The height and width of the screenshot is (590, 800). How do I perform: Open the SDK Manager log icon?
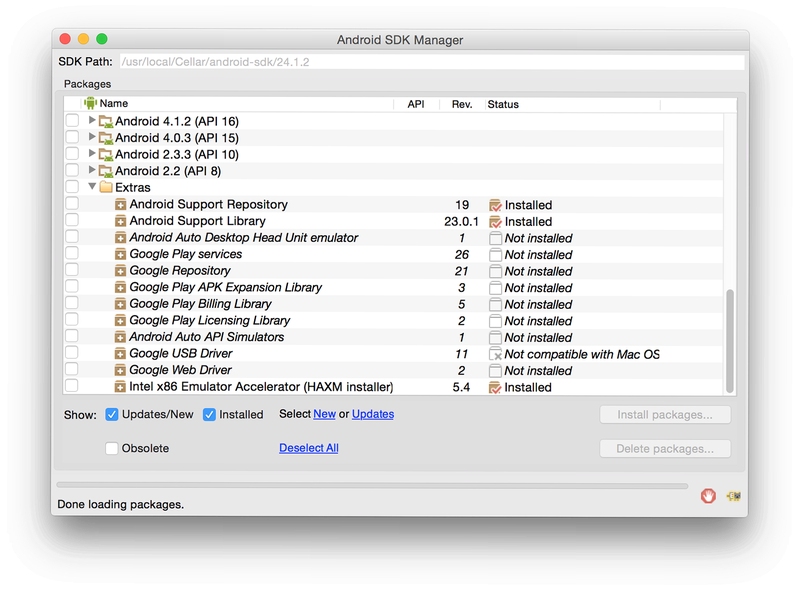pos(734,496)
